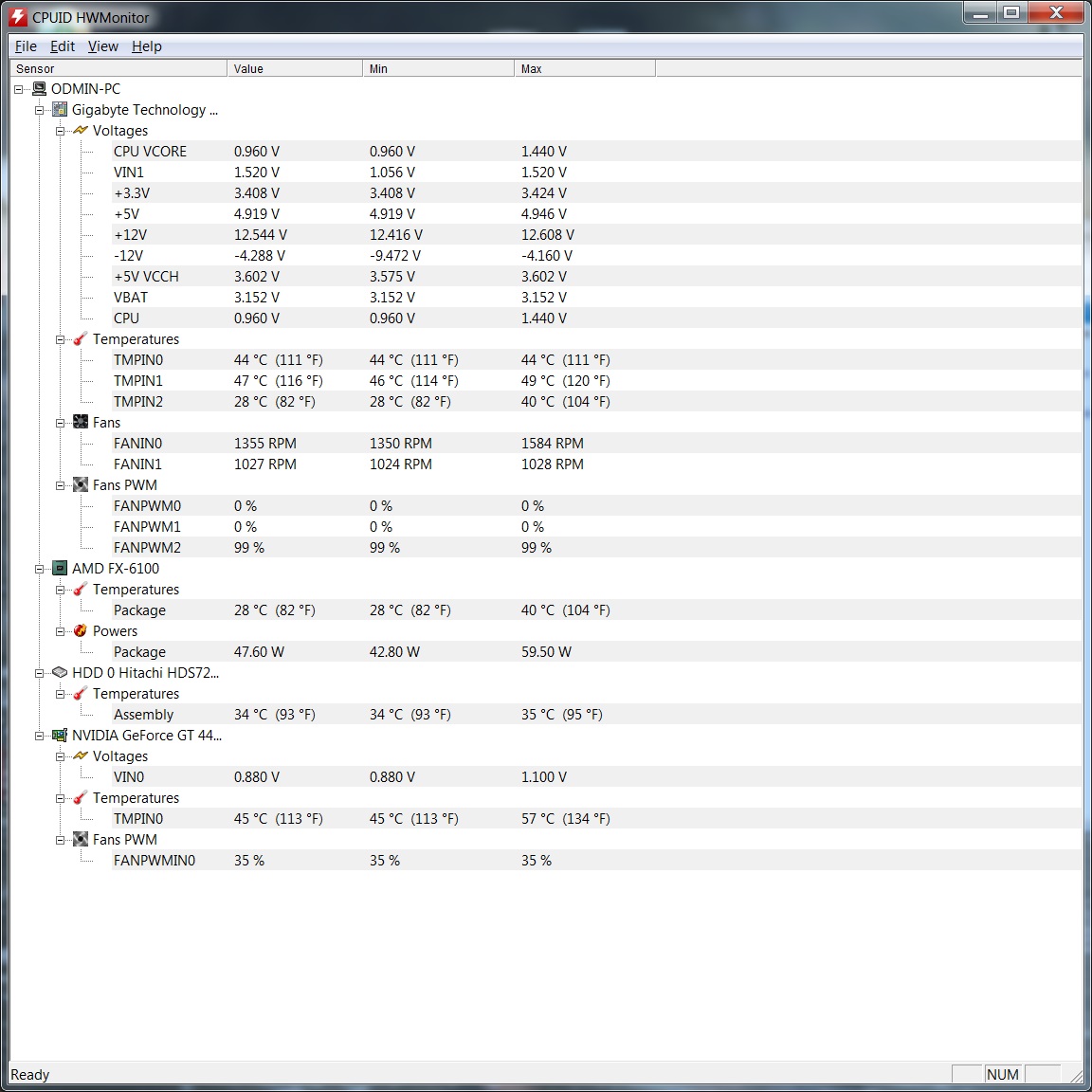Screen dimensions: 1092x1092
Task: Collapse the motherboard Fans PWM node
Action: [x=60, y=485]
